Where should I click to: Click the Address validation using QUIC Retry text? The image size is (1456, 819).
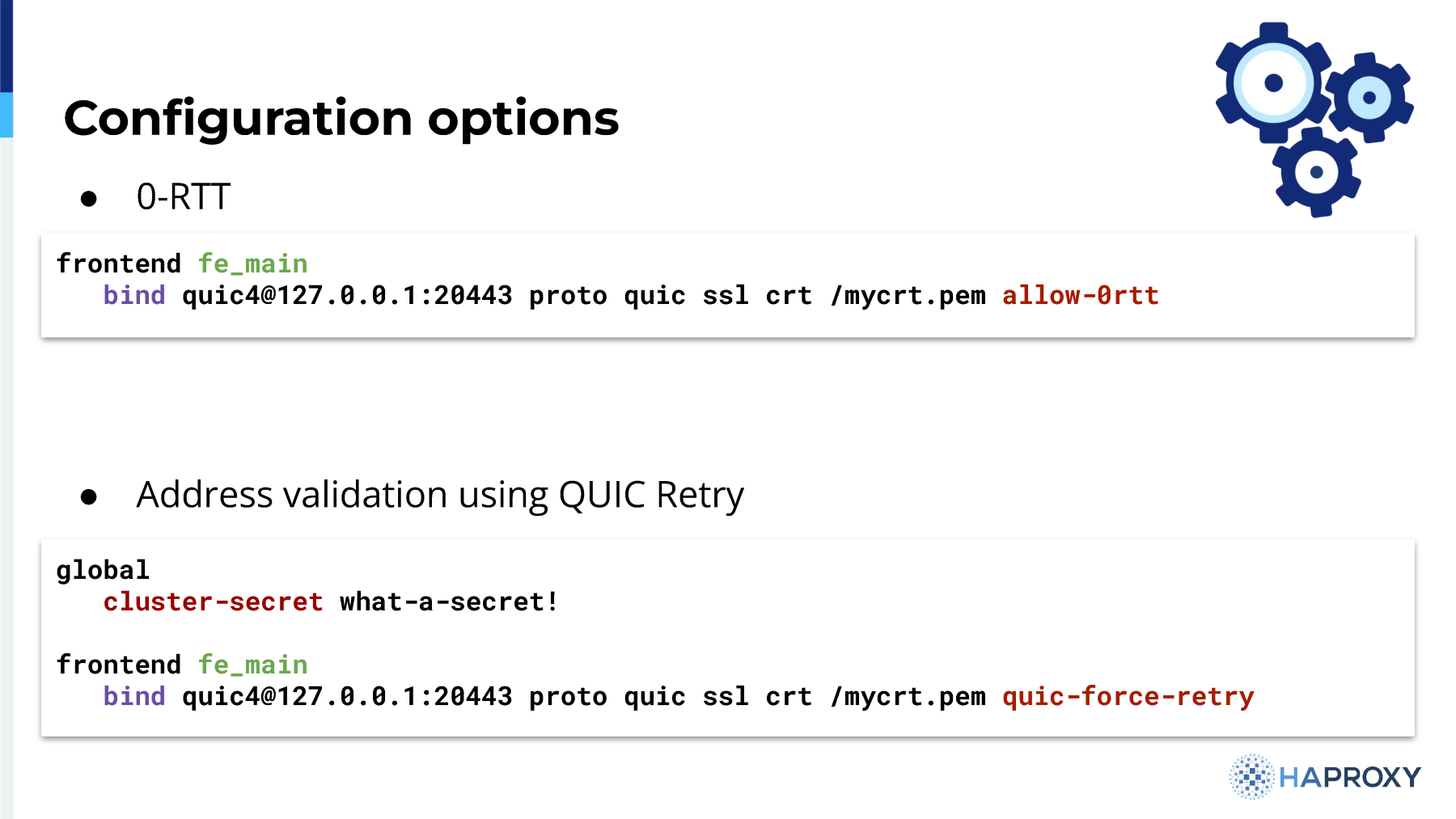[x=440, y=495]
